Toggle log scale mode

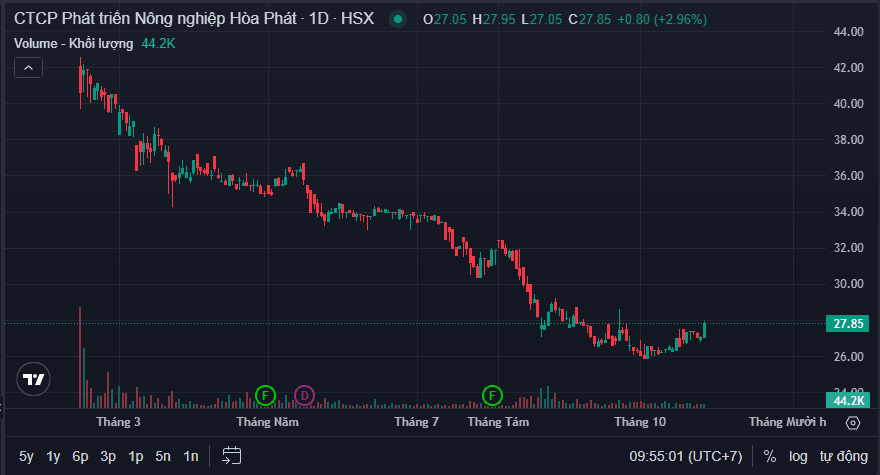point(798,456)
